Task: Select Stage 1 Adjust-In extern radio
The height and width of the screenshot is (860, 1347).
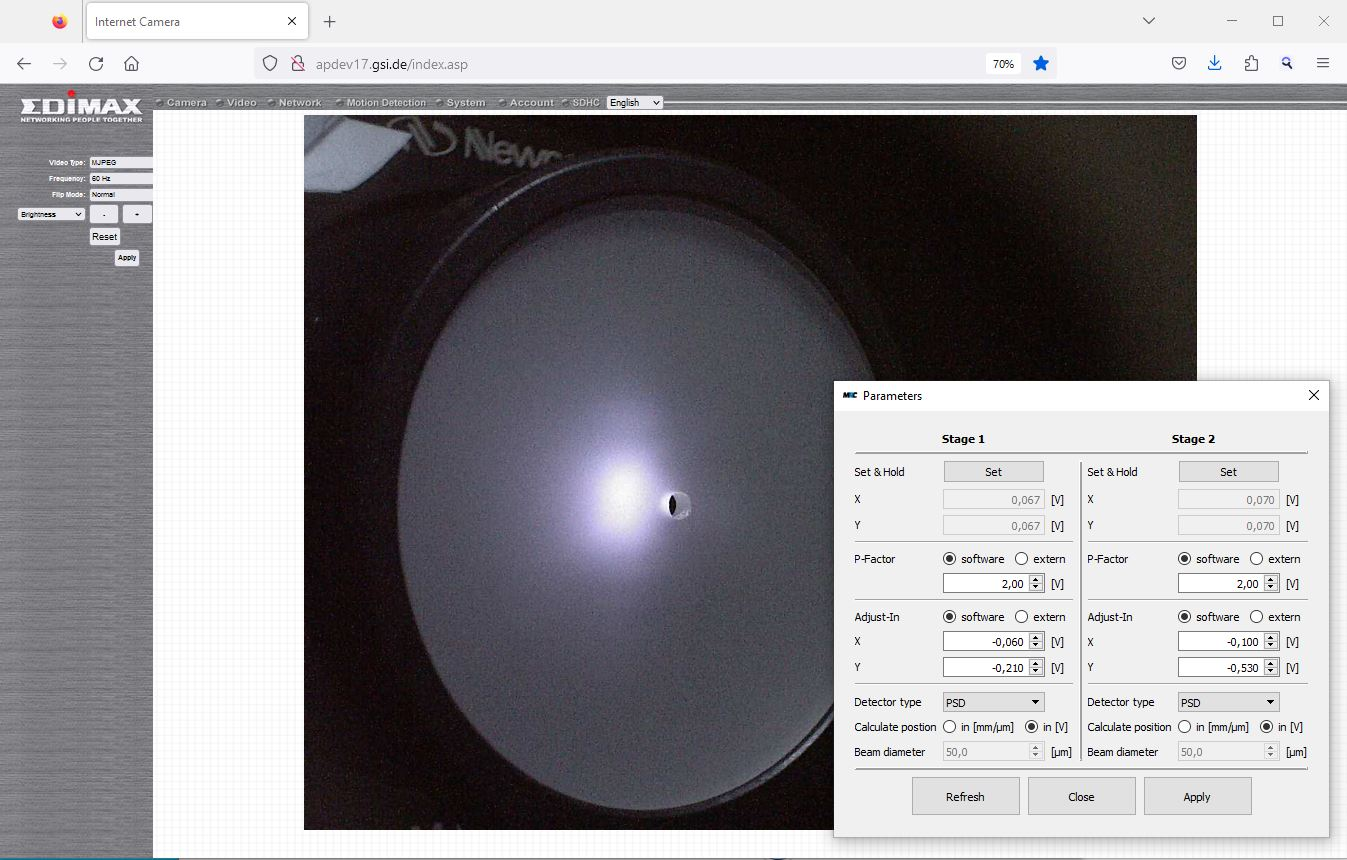Action: pos(1021,617)
